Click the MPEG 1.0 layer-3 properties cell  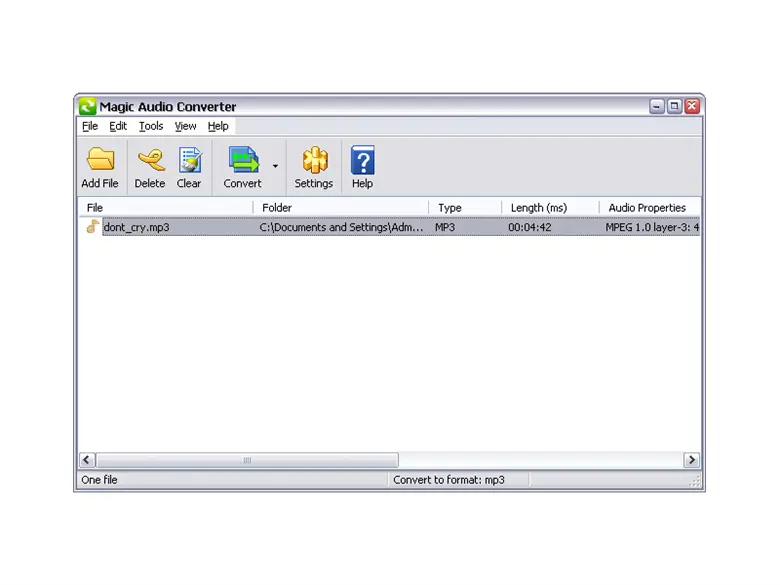coord(652,227)
